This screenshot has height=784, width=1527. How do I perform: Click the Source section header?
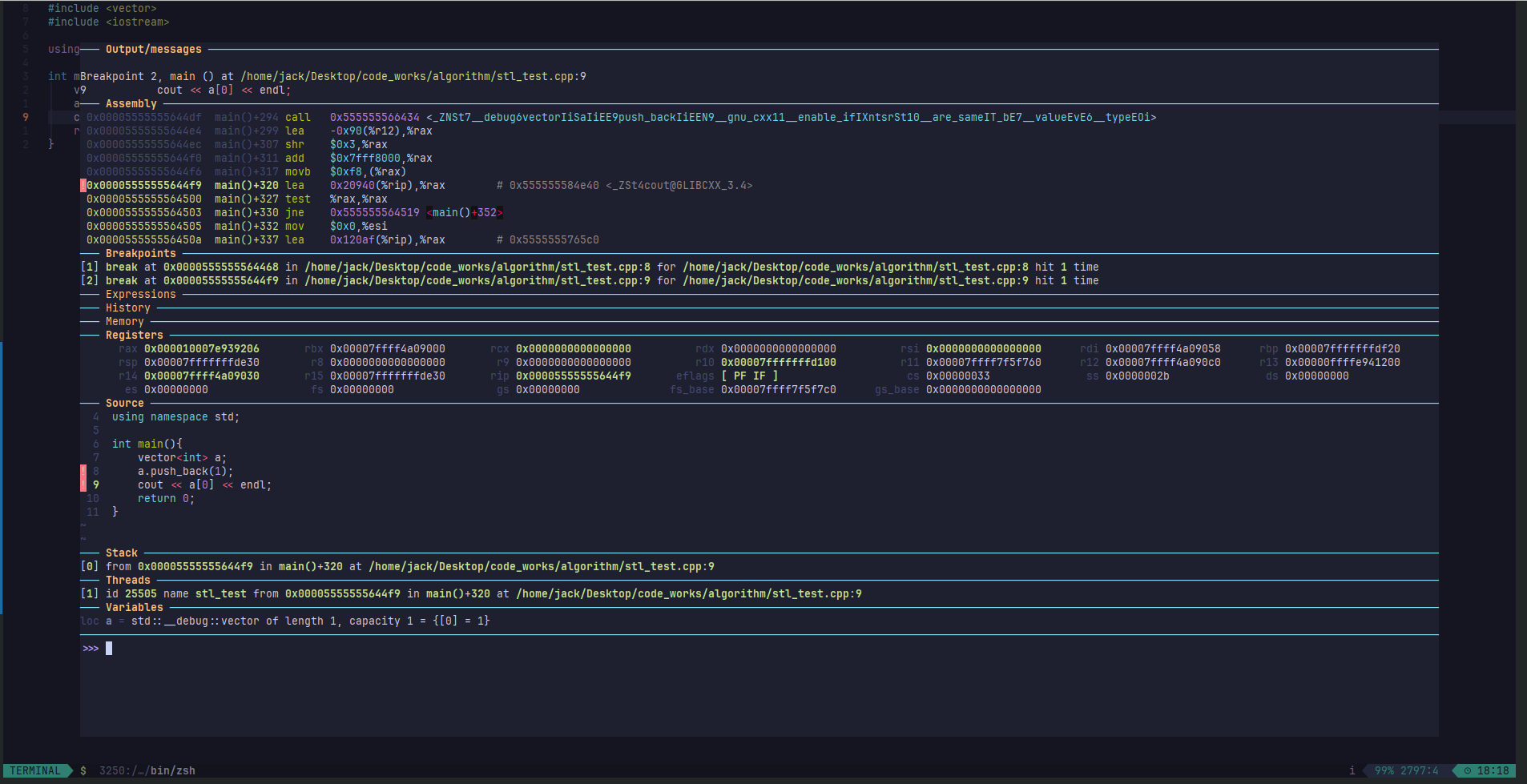[x=125, y=404]
